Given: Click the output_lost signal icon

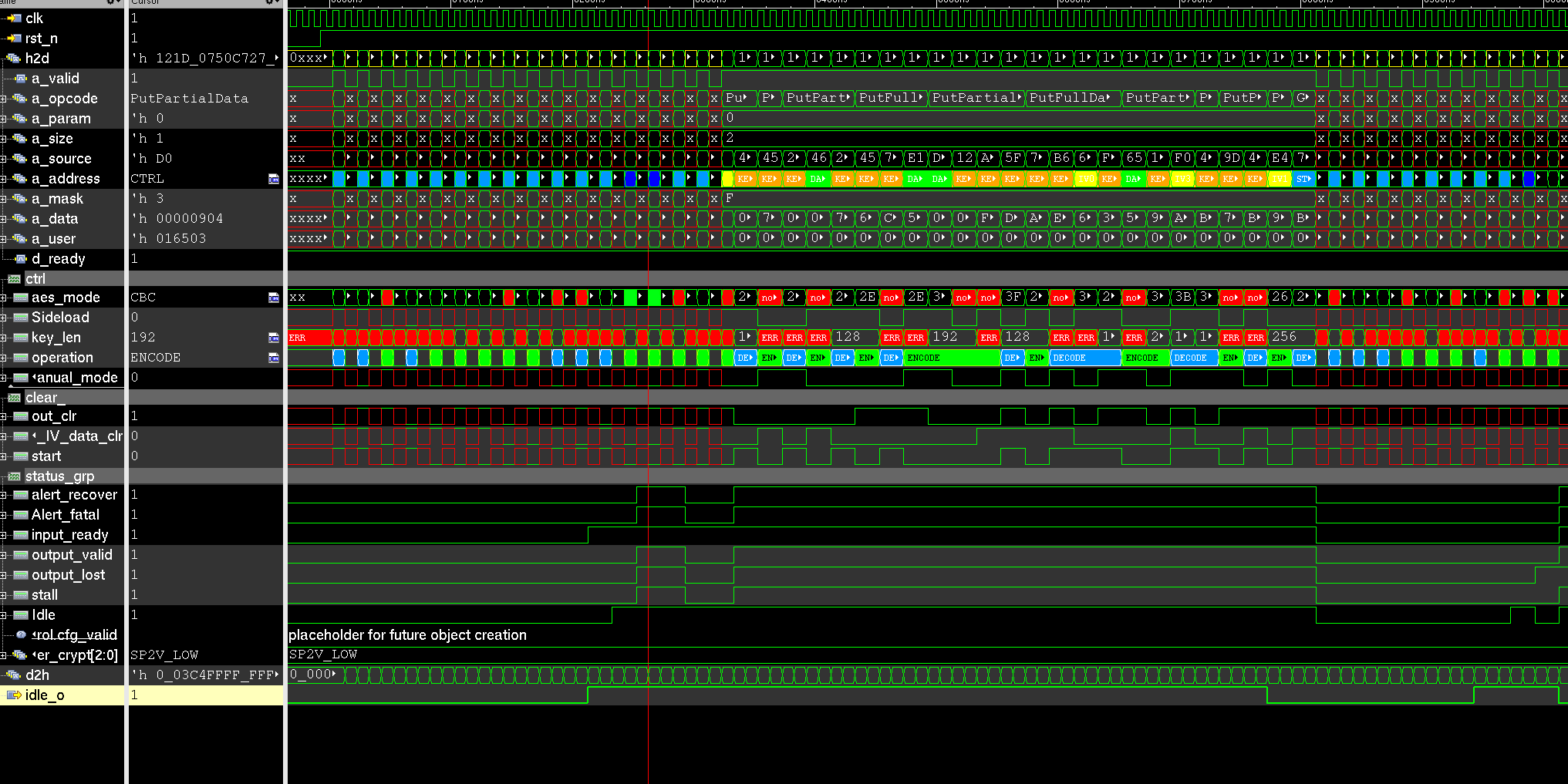Looking at the screenshot, I should (21, 574).
